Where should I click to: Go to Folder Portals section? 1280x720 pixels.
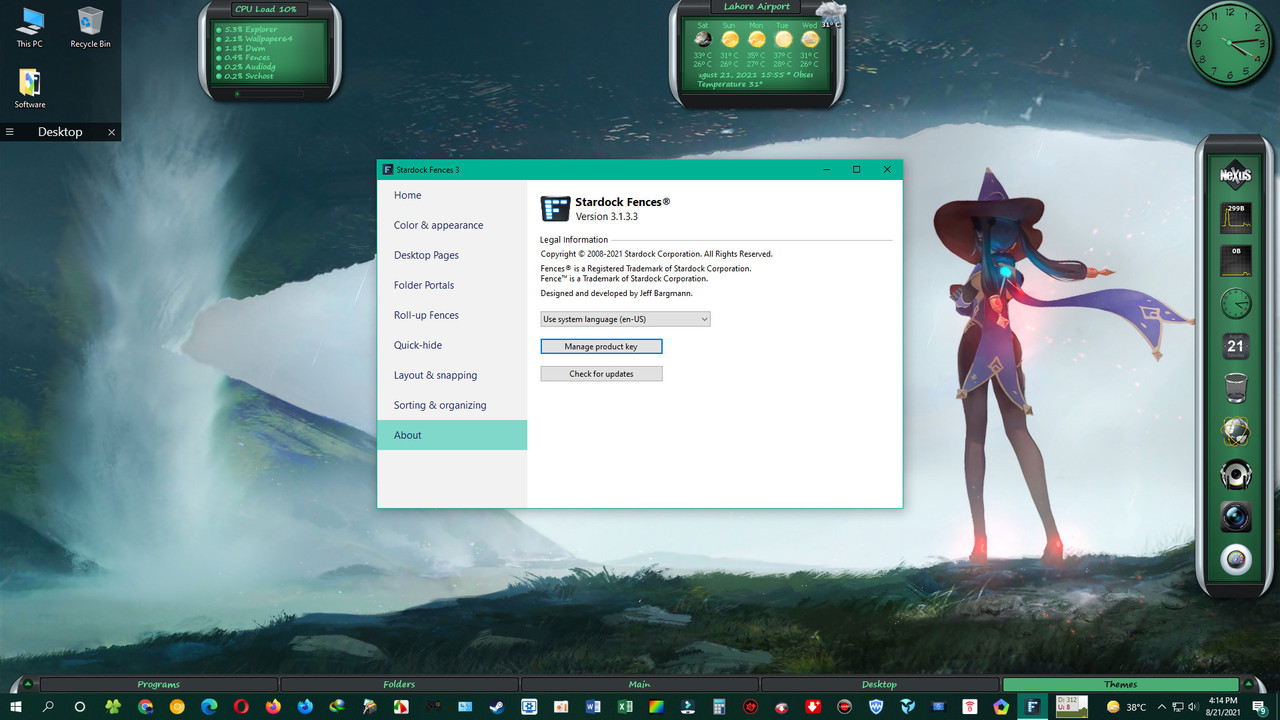452,285
